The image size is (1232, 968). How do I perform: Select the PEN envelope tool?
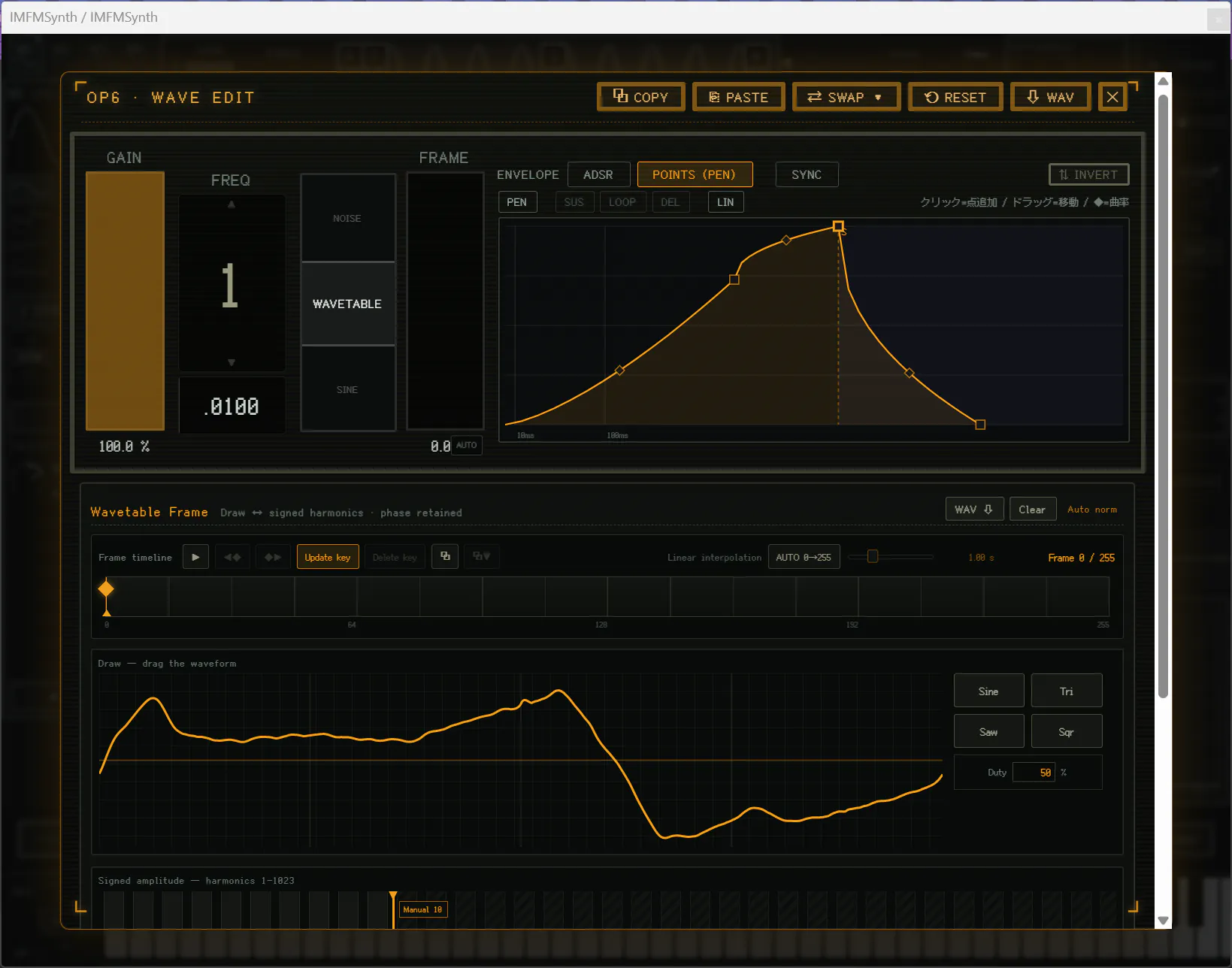[517, 202]
